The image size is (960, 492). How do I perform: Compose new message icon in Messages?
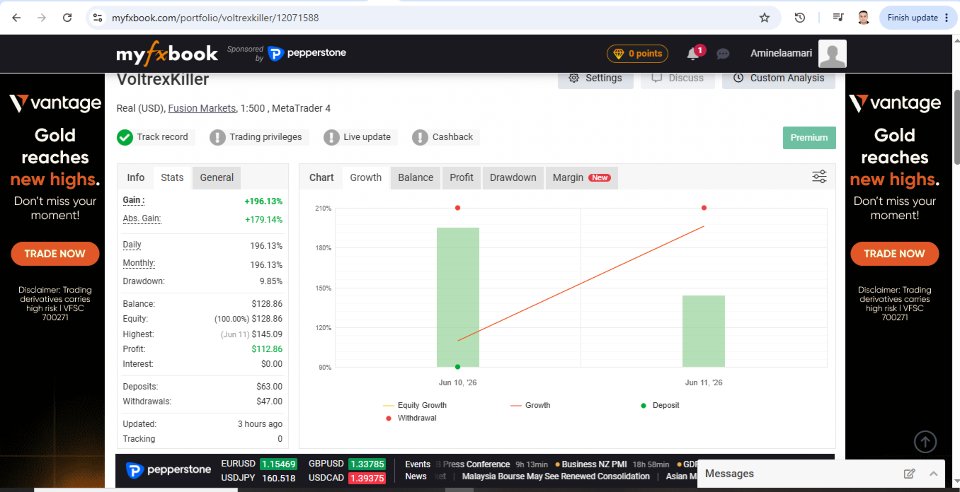[909, 474]
